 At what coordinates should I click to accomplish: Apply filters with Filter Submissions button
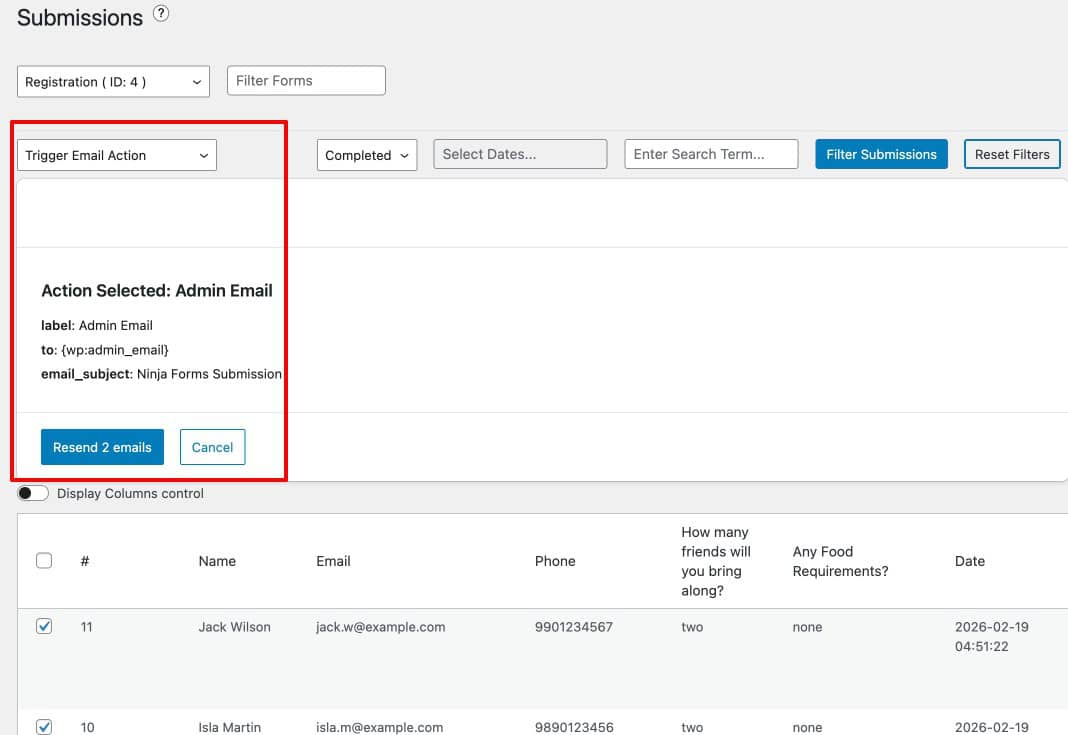[x=881, y=154]
